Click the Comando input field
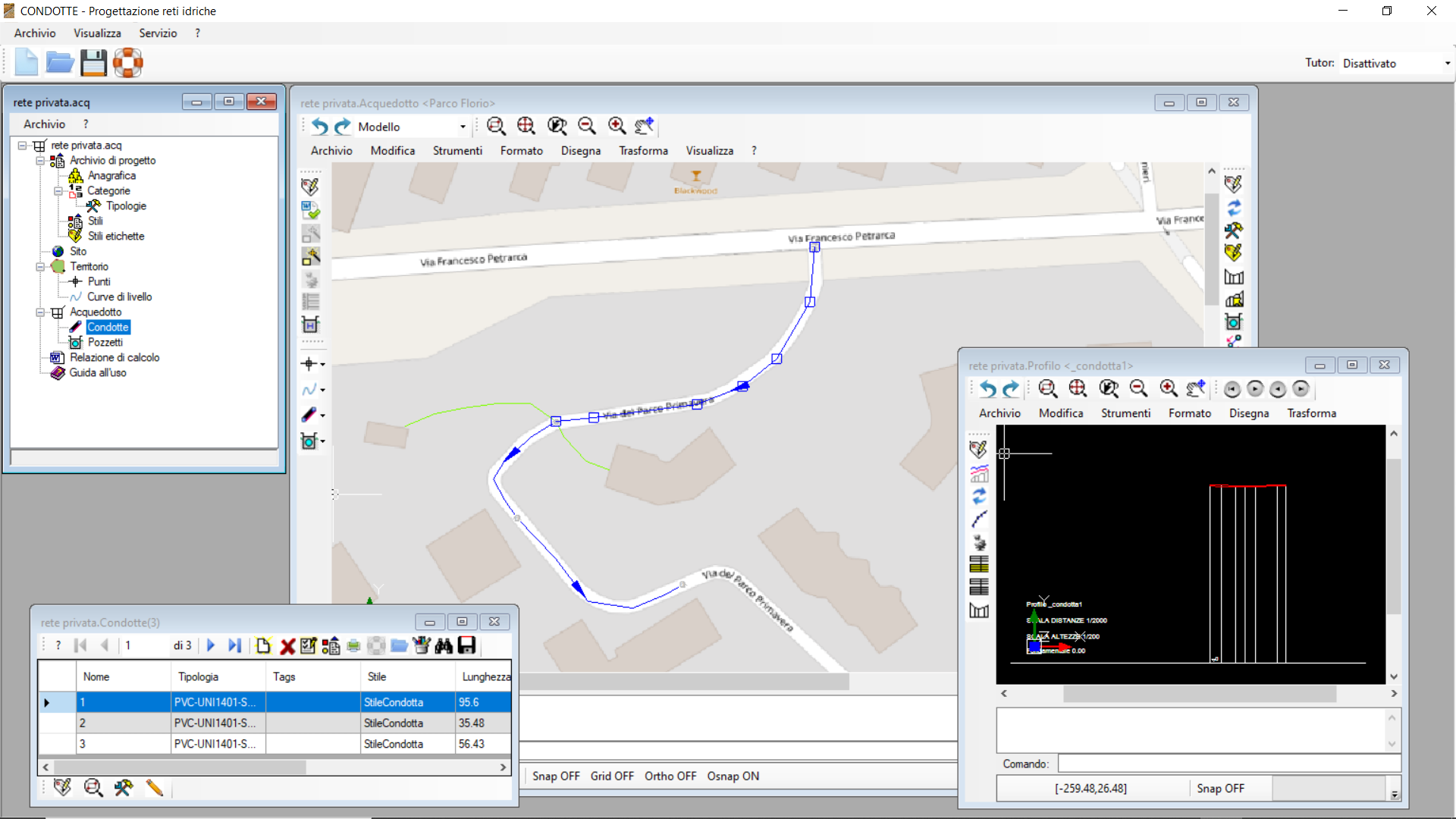 1229,764
